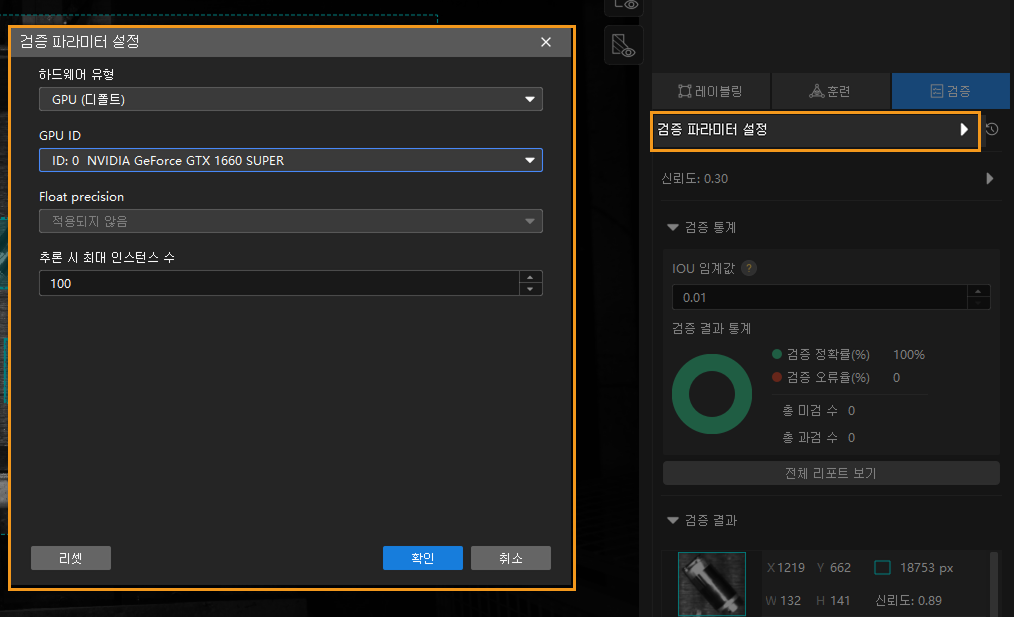This screenshot has width=1014, height=617.
Task: Open the 하드웨어 유형 dropdown
Action: pyautogui.click(x=290, y=99)
